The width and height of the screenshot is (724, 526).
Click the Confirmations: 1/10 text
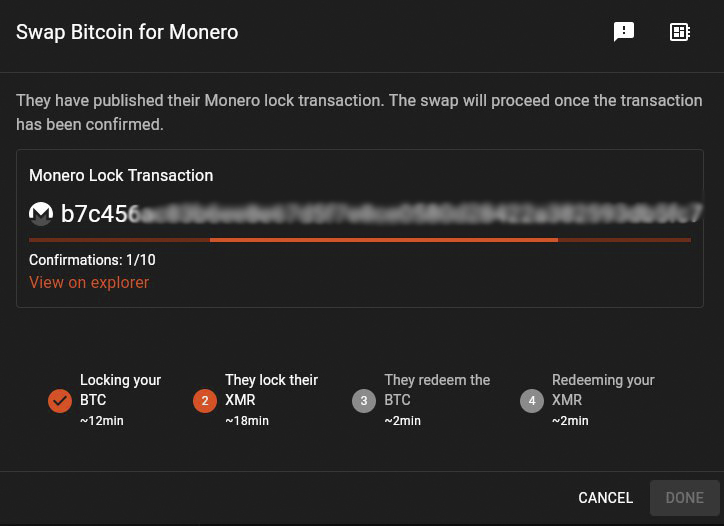(x=92, y=260)
